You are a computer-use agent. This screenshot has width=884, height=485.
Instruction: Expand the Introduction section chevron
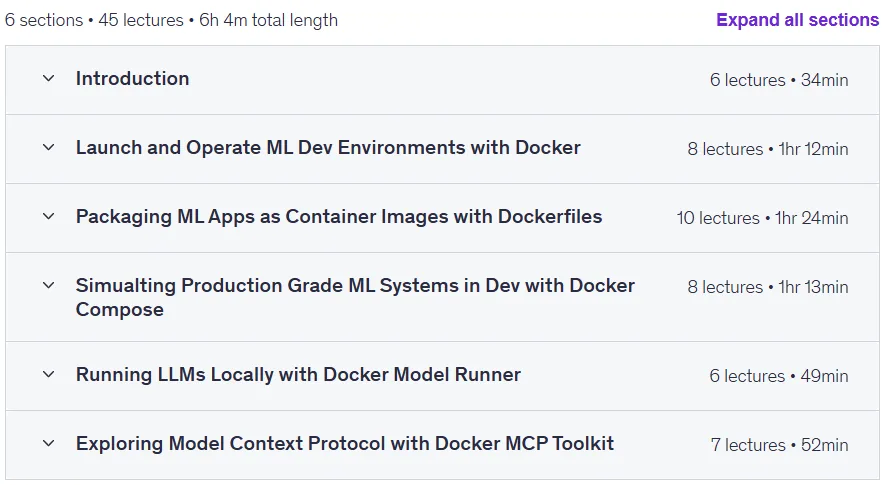pos(48,78)
